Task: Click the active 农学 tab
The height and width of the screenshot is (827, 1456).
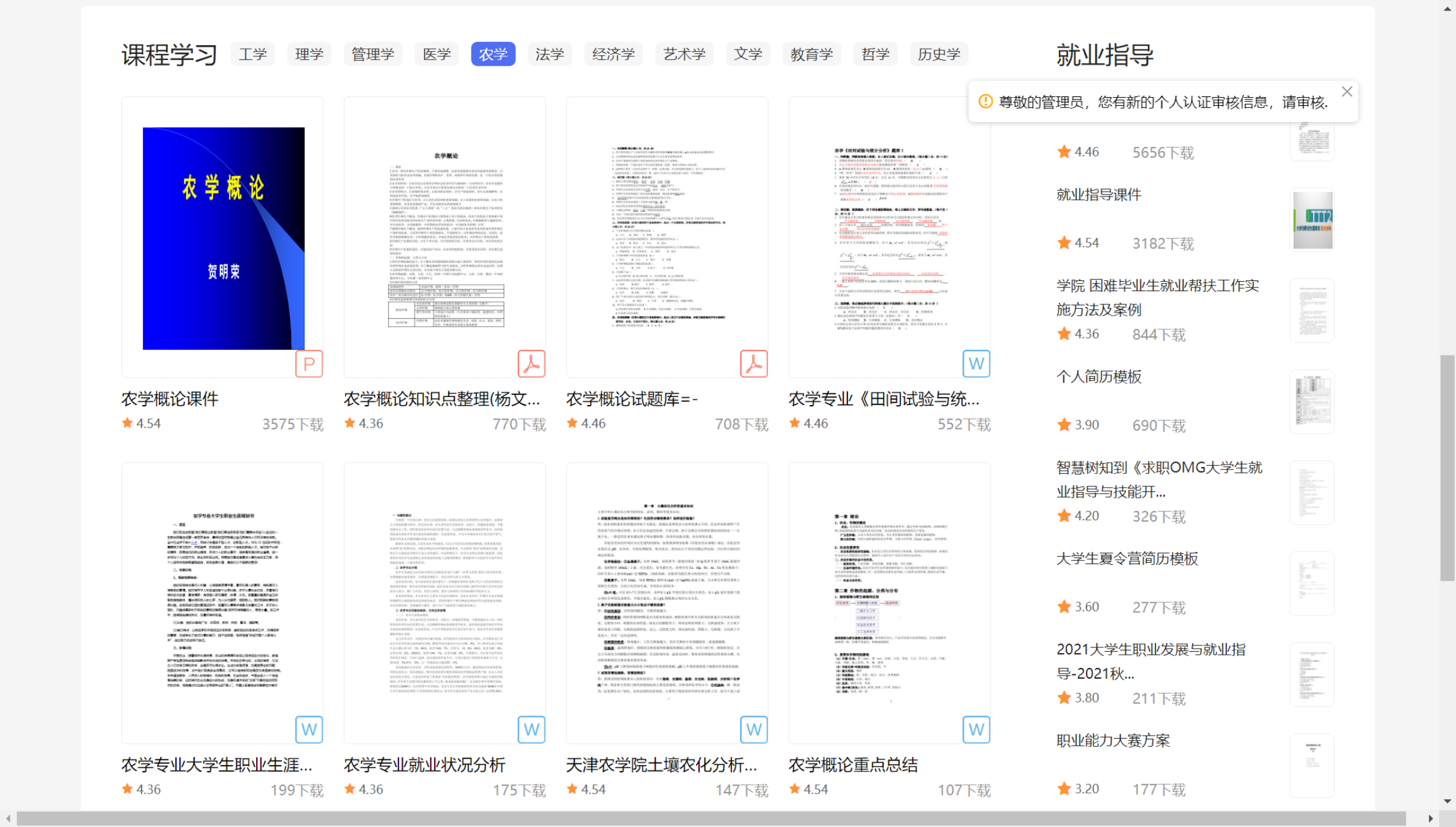Action: 493,54
